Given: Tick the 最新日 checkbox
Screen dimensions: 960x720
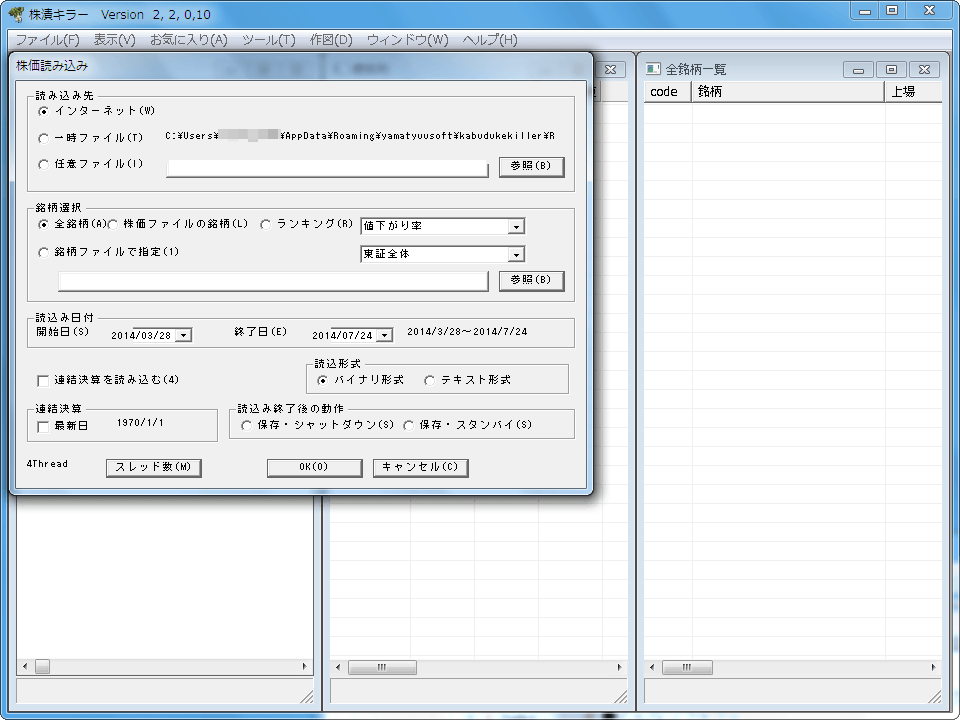Looking at the screenshot, I should [43, 427].
